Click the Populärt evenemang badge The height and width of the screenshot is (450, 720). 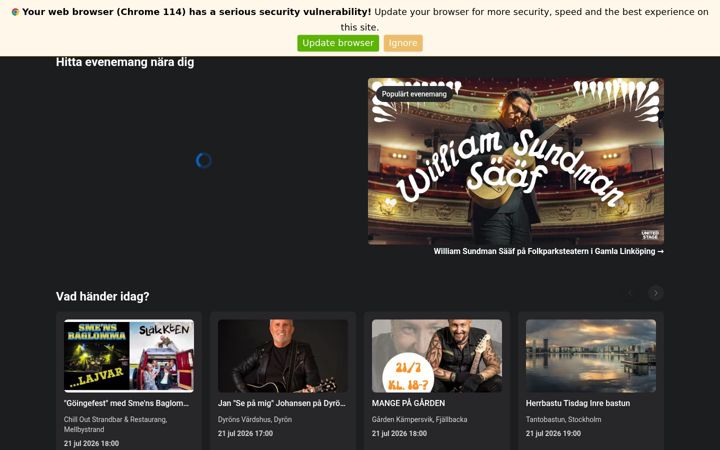pos(414,94)
